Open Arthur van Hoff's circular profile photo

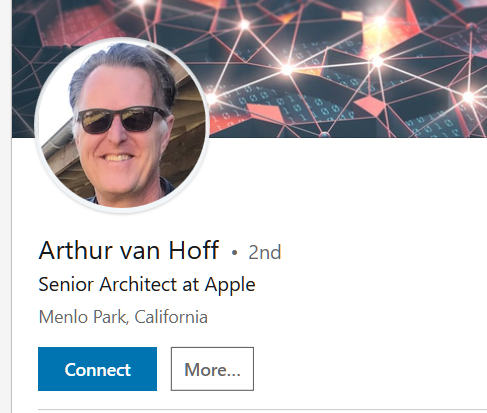(122, 125)
